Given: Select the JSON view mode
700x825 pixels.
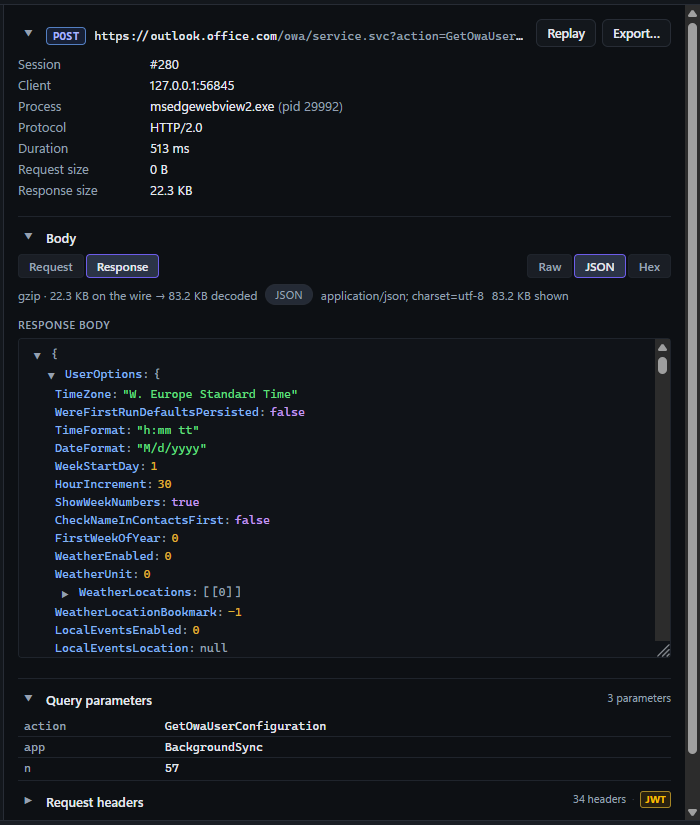Looking at the screenshot, I should (599, 267).
